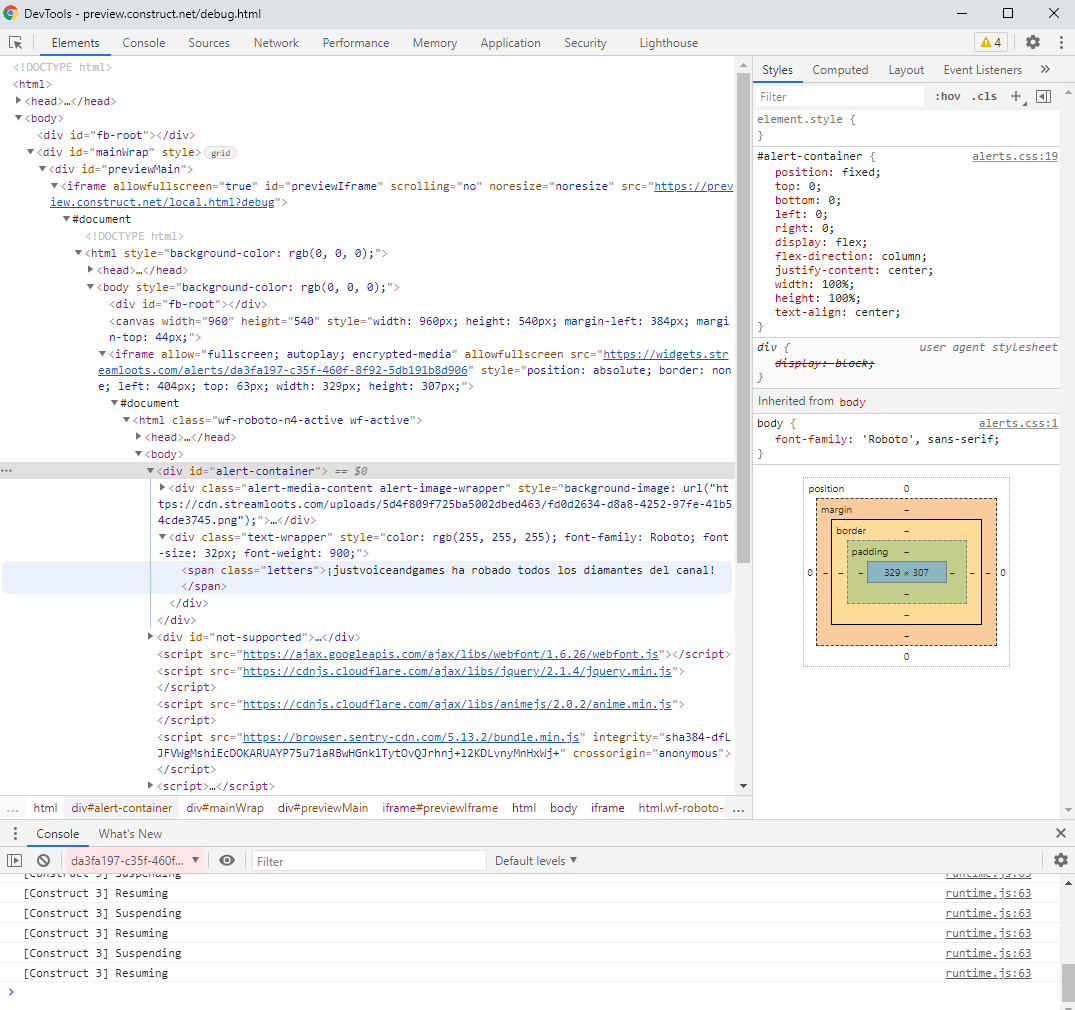Switch to the Console tab
Image resolution: width=1075 pixels, height=1010 pixels.
tap(143, 43)
